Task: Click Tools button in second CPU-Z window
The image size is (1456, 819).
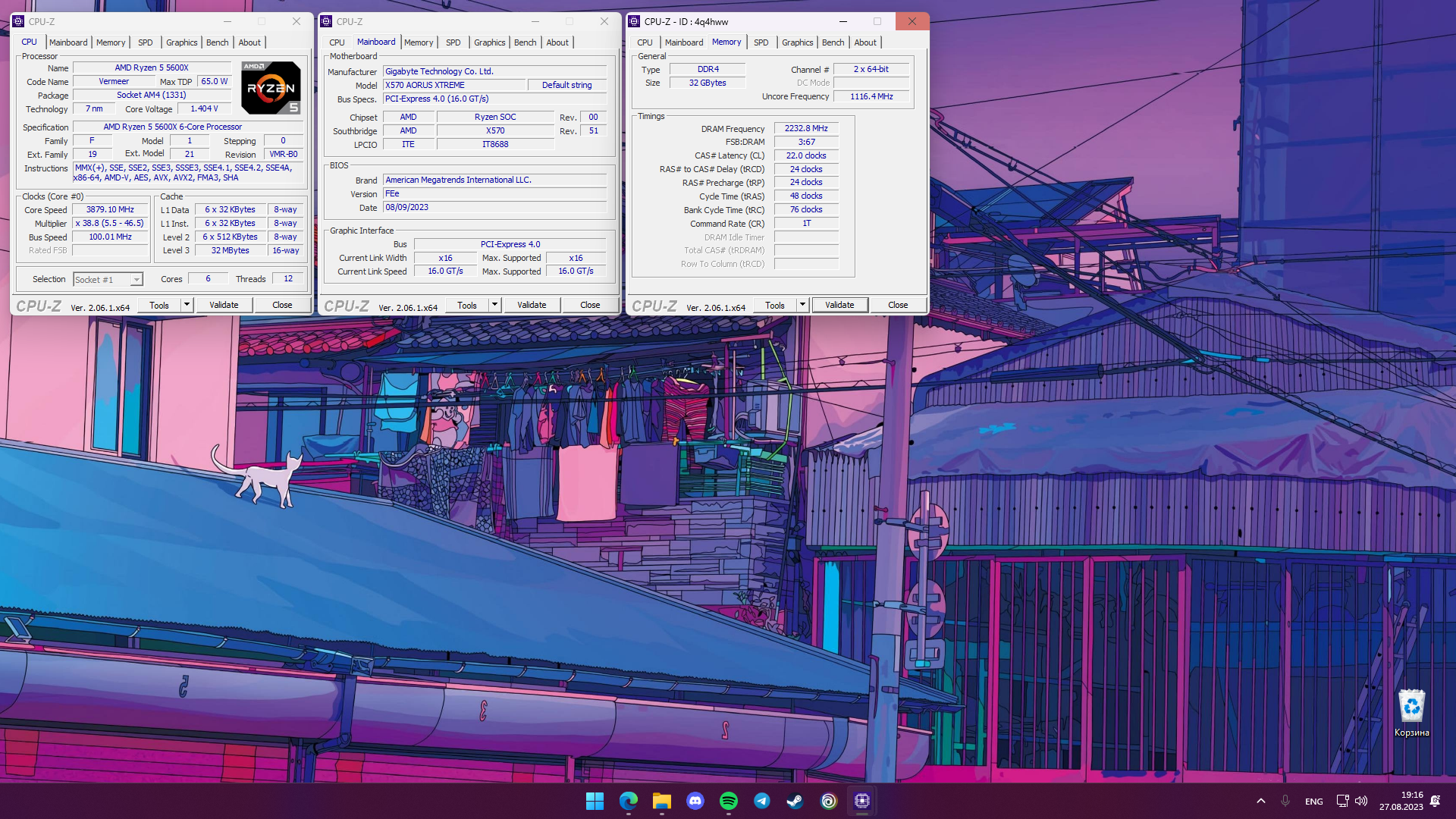Action: click(467, 305)
